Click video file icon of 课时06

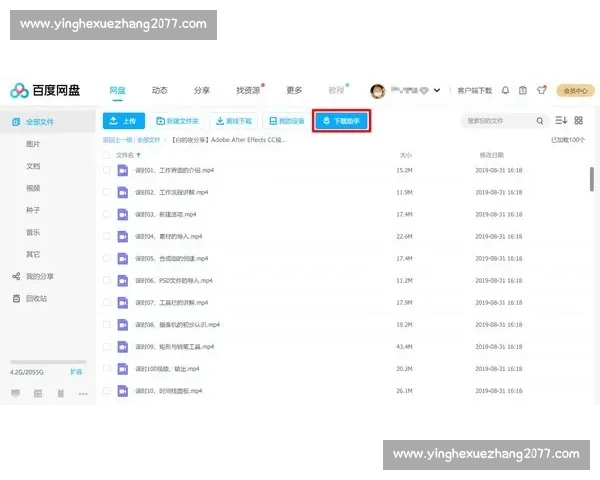click(122, 281)
